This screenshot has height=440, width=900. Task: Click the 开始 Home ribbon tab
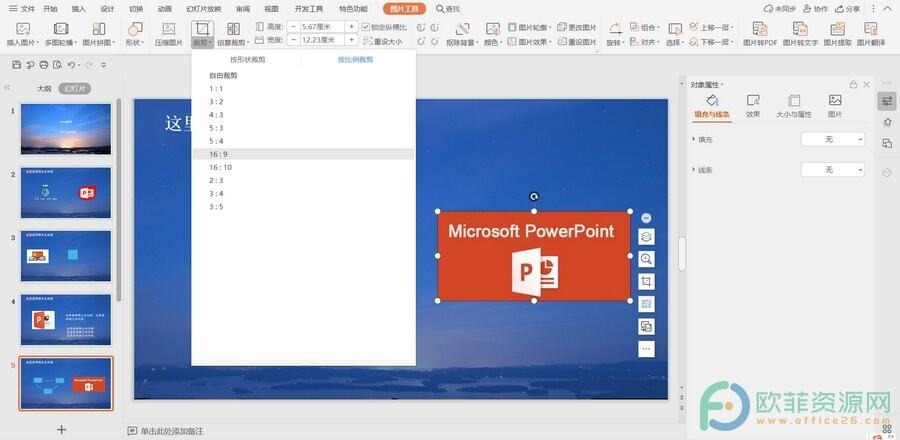coord(50,9)
